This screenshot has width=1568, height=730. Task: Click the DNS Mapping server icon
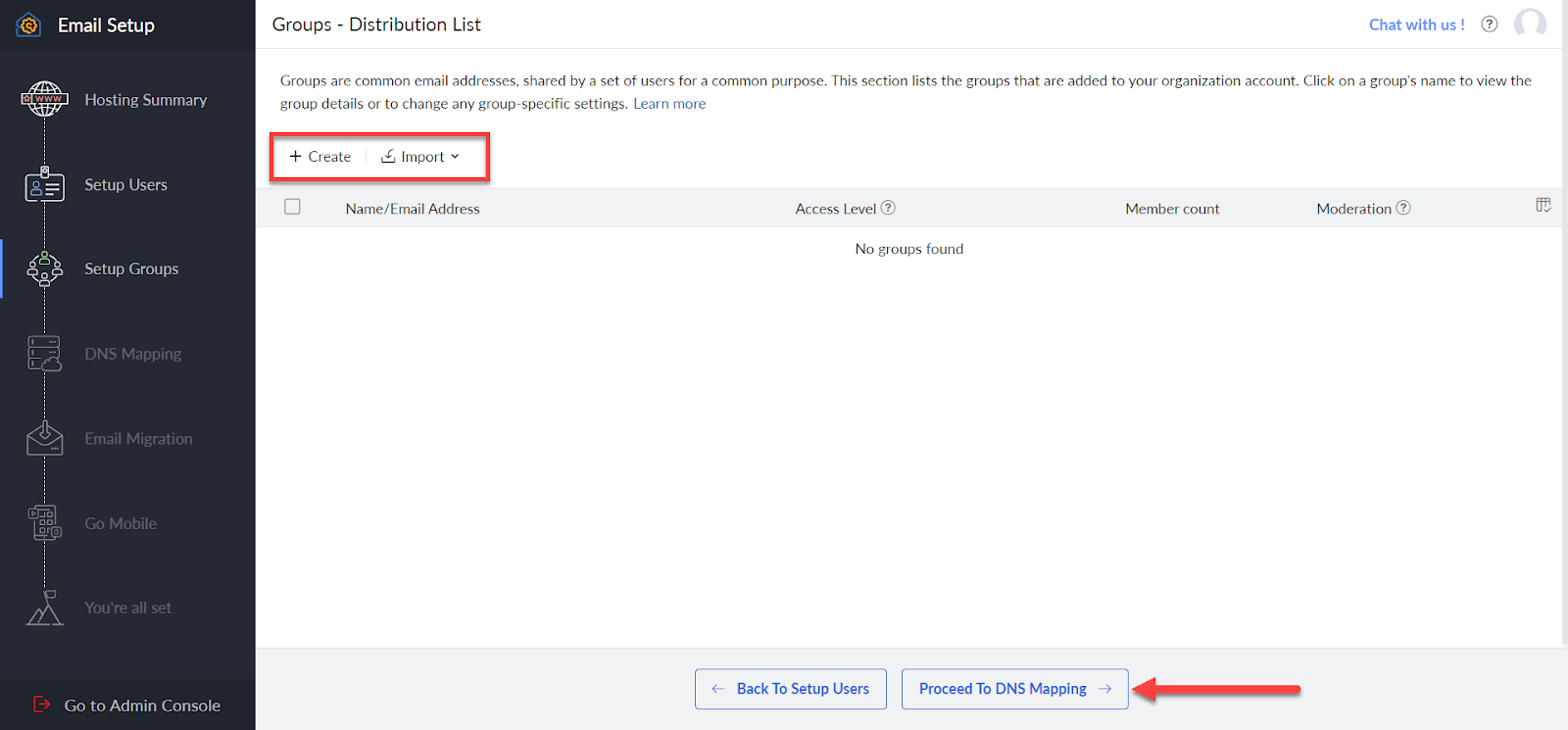45,354
